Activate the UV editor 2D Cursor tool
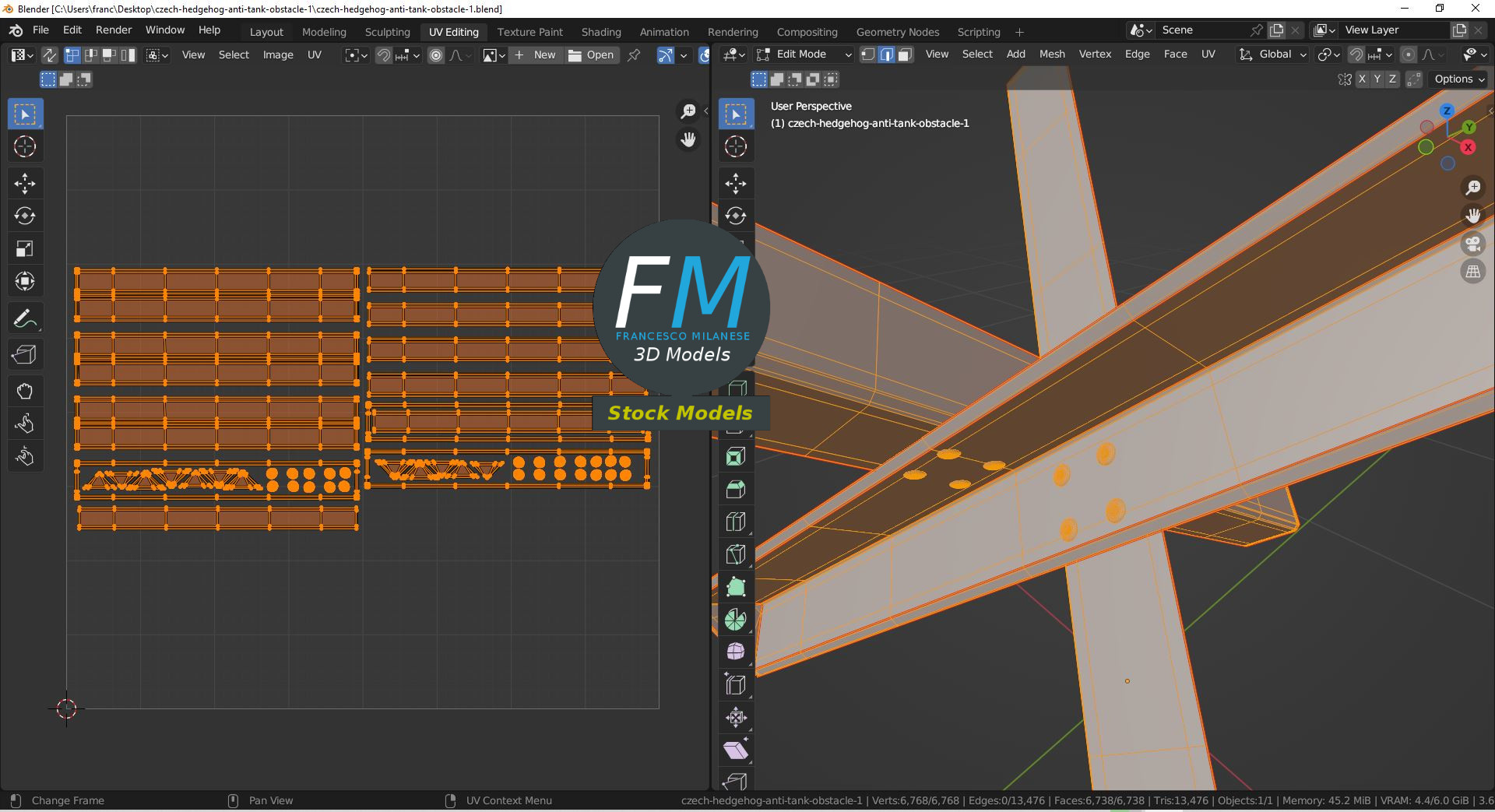The height and width of the screenshot is (812, 1495). coord(25,146)
